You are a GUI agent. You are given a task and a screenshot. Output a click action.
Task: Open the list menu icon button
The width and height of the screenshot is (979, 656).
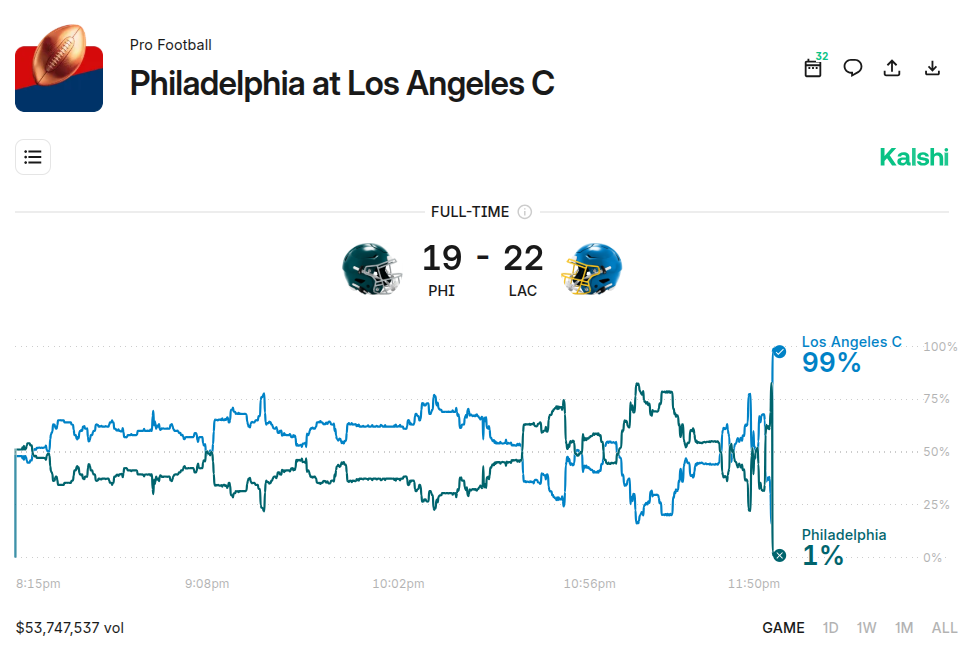click(x=33, y=157)
